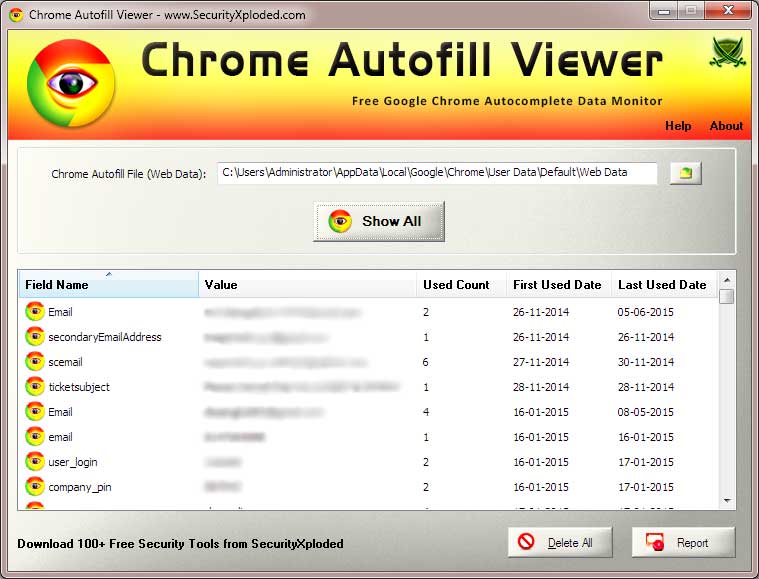Select the ticketsubject row icon

tap(35, 387)
